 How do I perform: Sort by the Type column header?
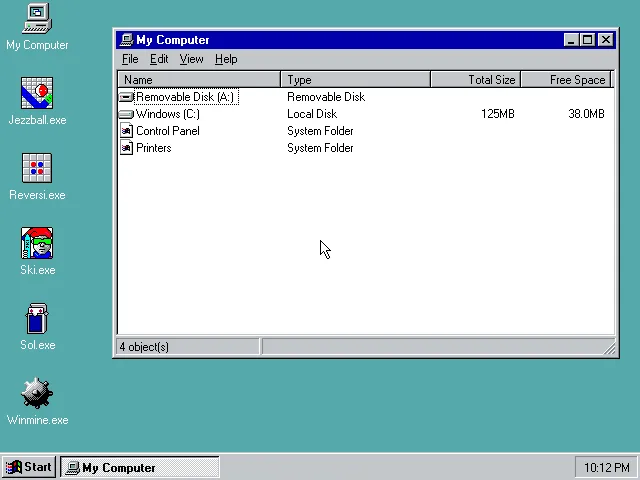[x=356, y=80]
